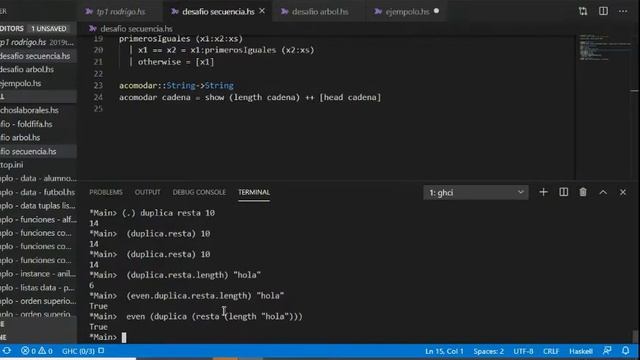This screenshot has width=640, height=360.
Task: Open the data tuplas lis... file
Action: [38, 206]
